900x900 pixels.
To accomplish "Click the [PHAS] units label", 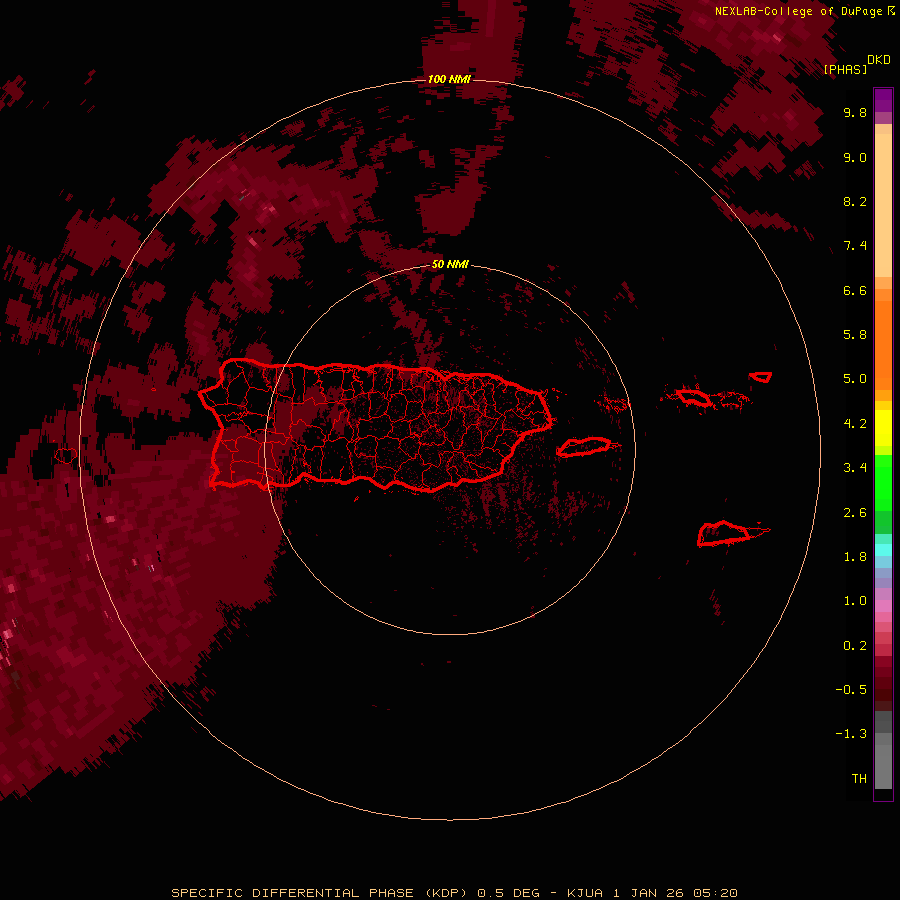I will (x=845, y=69).
